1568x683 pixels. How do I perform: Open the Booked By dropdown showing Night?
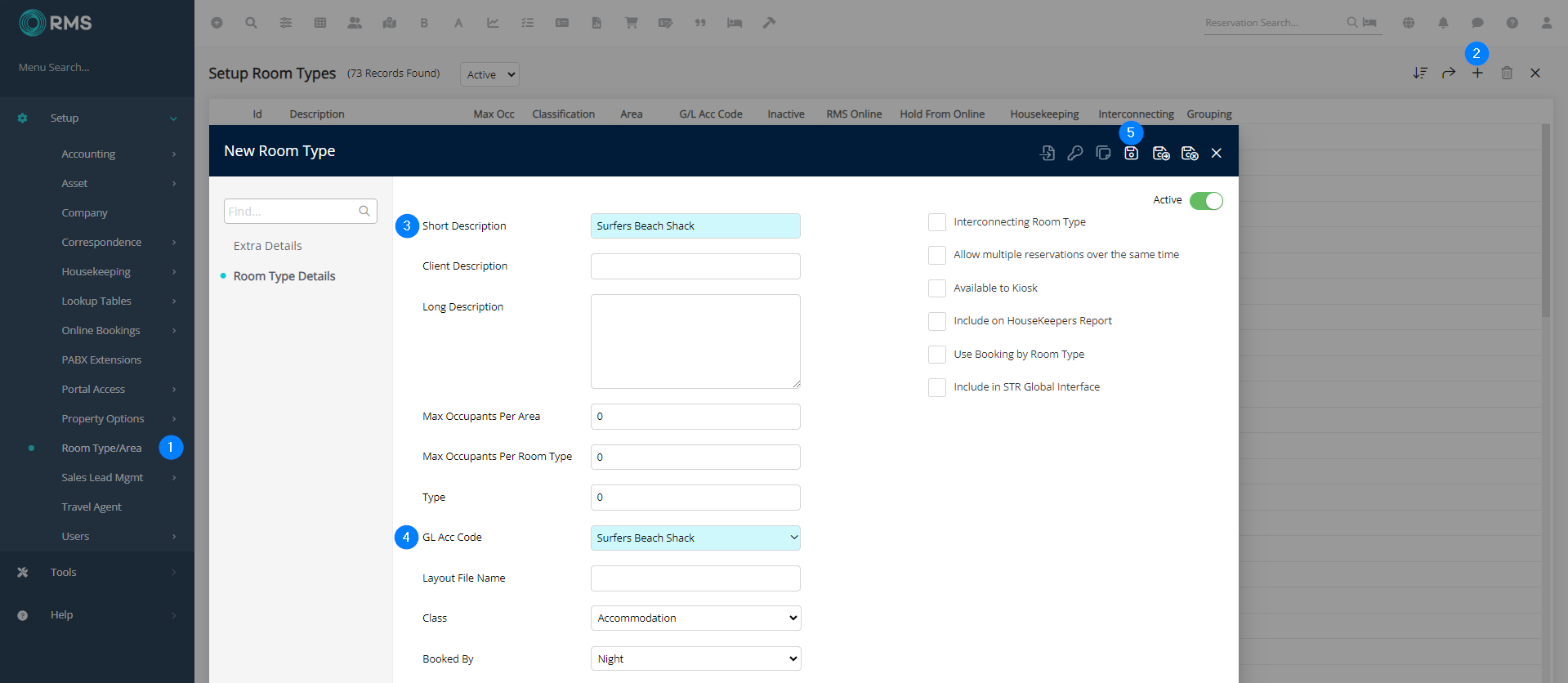pos(695,658)
